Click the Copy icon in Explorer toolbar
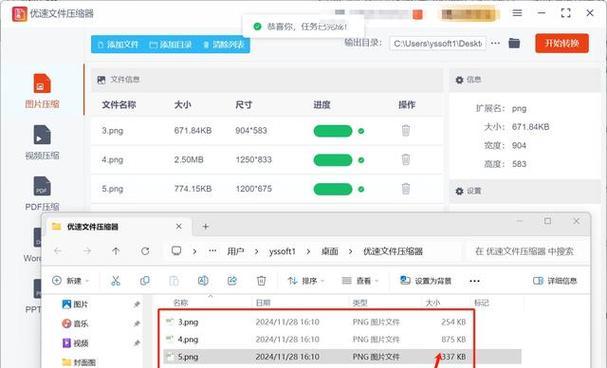 (145, 281)
